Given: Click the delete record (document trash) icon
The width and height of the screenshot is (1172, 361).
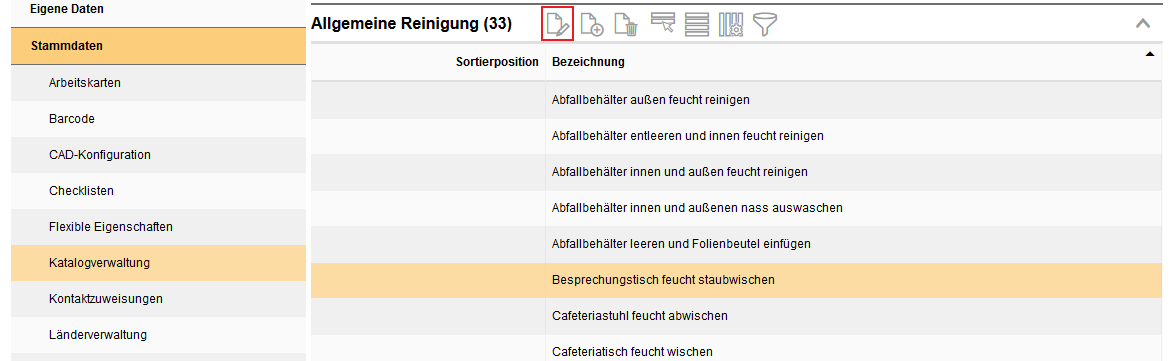Looking at the screenshot, I should (x=626, y=25).
